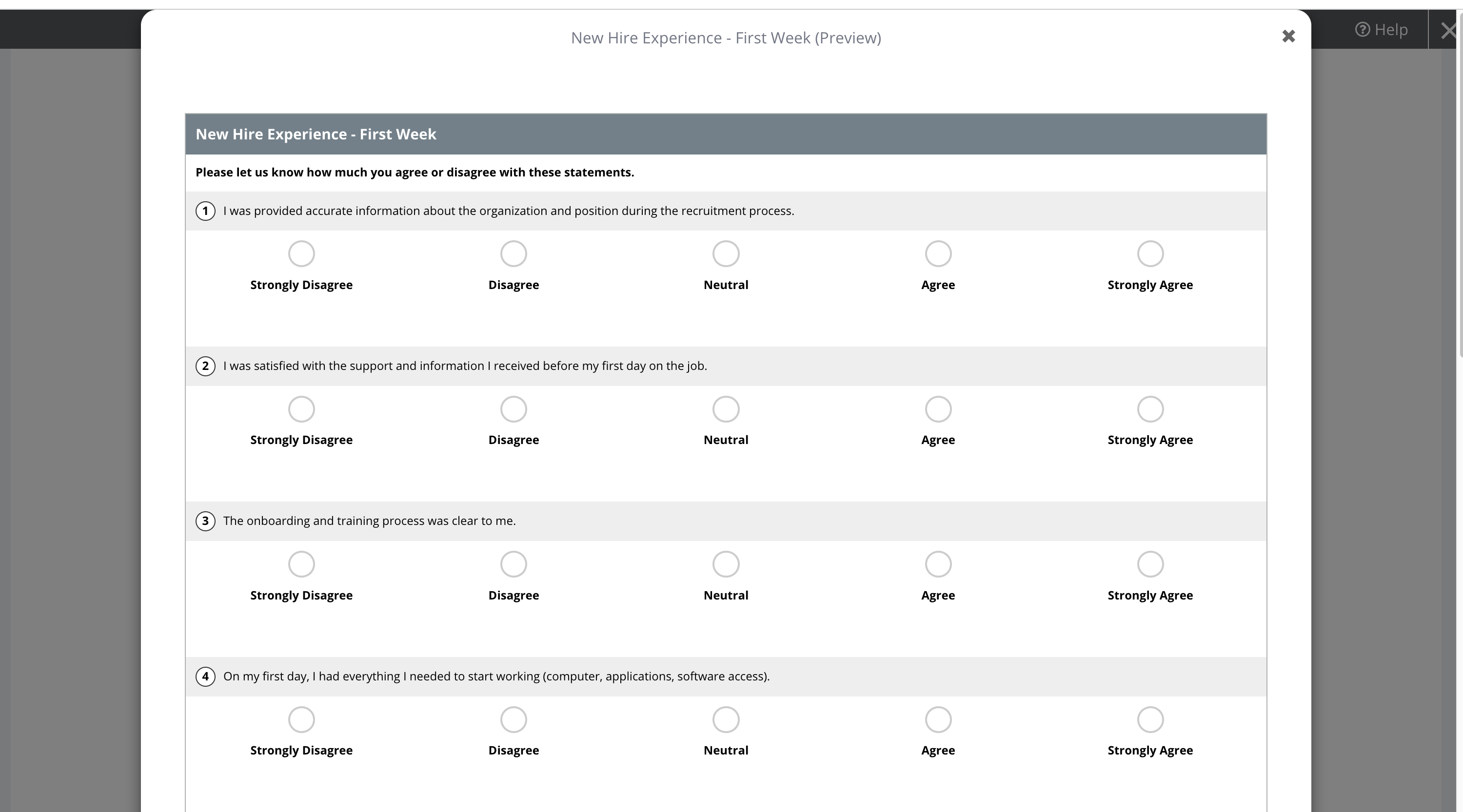
Task: Click the preview dialog title text
Action: (726, 38)
